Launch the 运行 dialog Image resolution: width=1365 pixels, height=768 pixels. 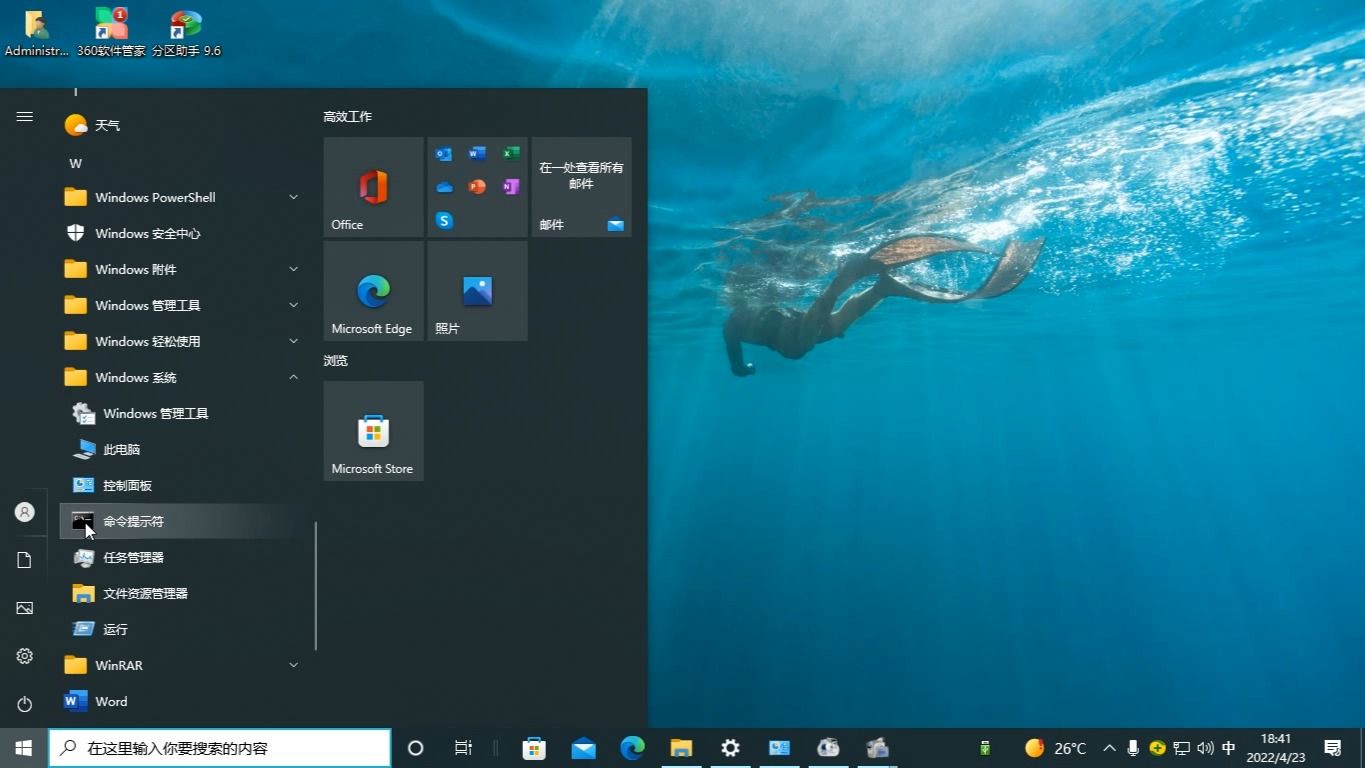[x=180, y=629]
